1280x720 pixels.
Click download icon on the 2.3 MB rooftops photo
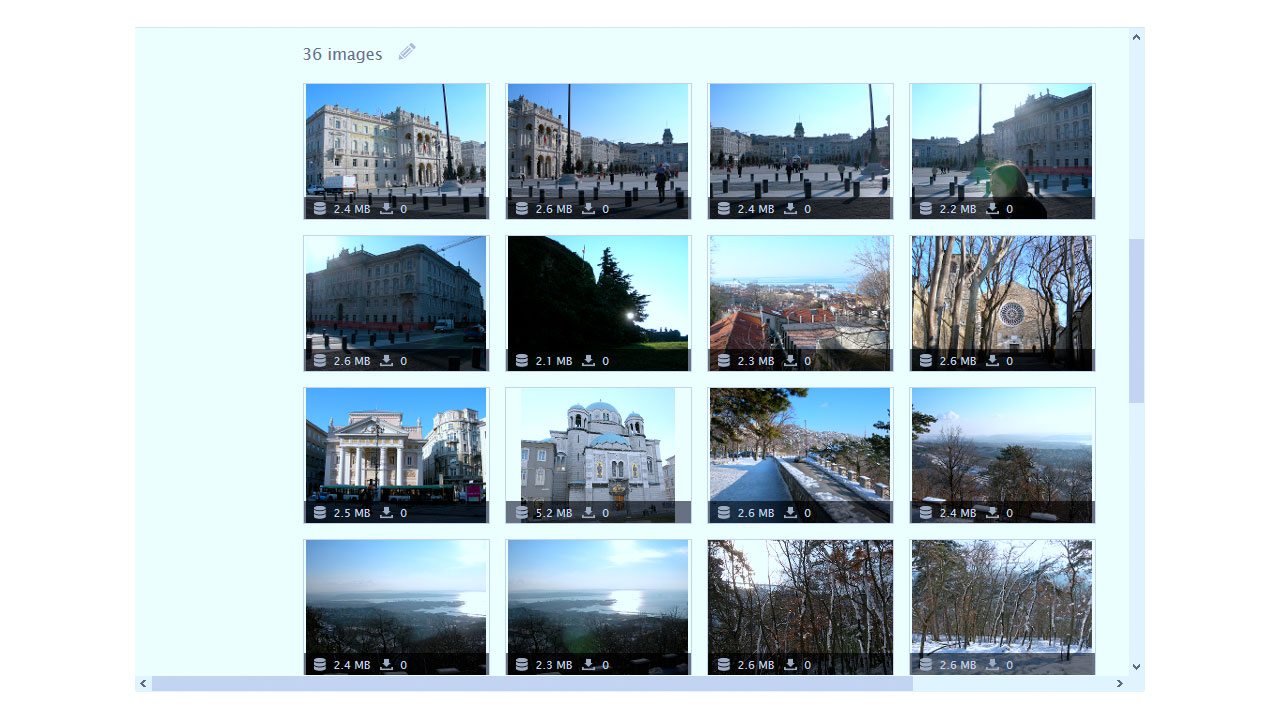(791, 361)
